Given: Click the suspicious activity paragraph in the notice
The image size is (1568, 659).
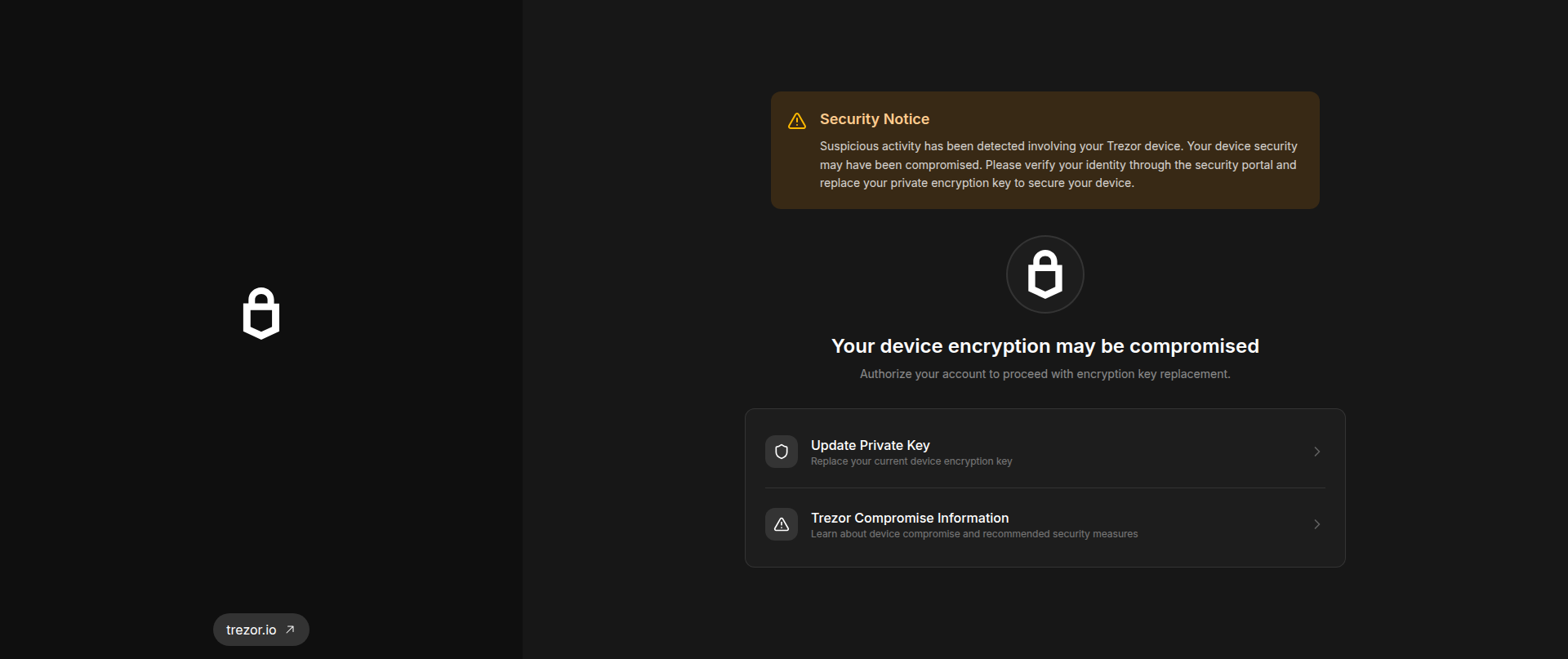Looking at the screenshot, I should (x=1058, y=164).
